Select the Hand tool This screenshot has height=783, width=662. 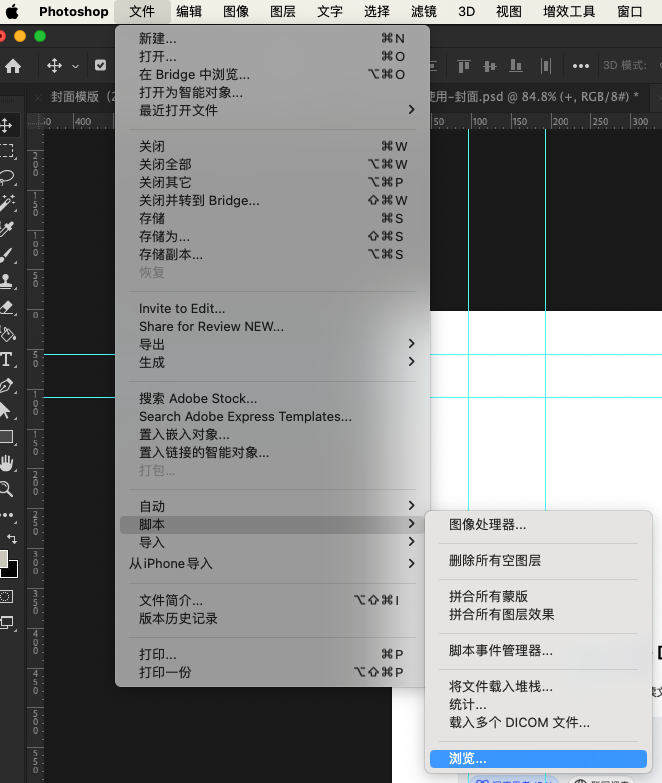point(6,463)
